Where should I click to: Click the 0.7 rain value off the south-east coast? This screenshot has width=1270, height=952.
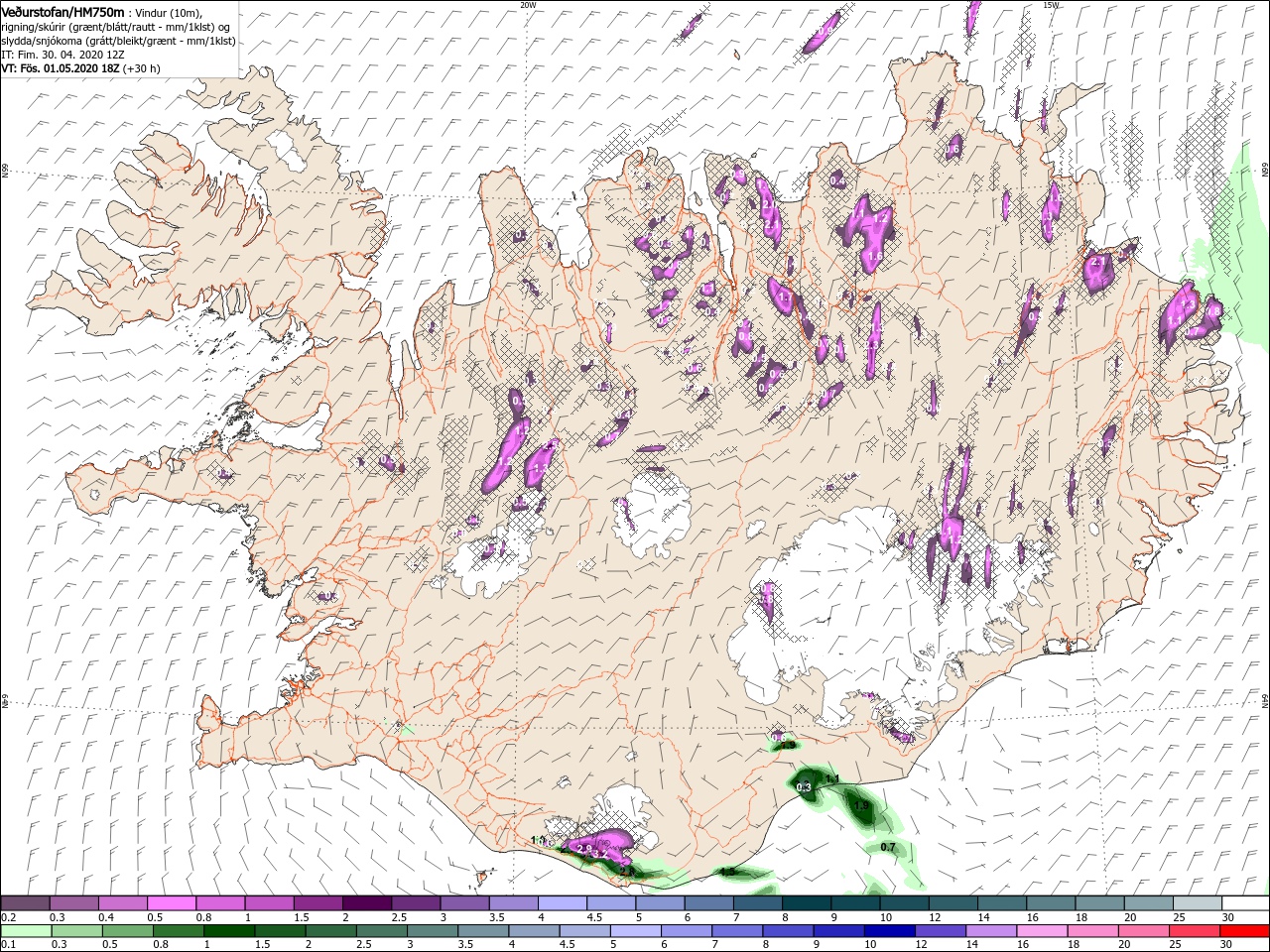pos(888,848)
